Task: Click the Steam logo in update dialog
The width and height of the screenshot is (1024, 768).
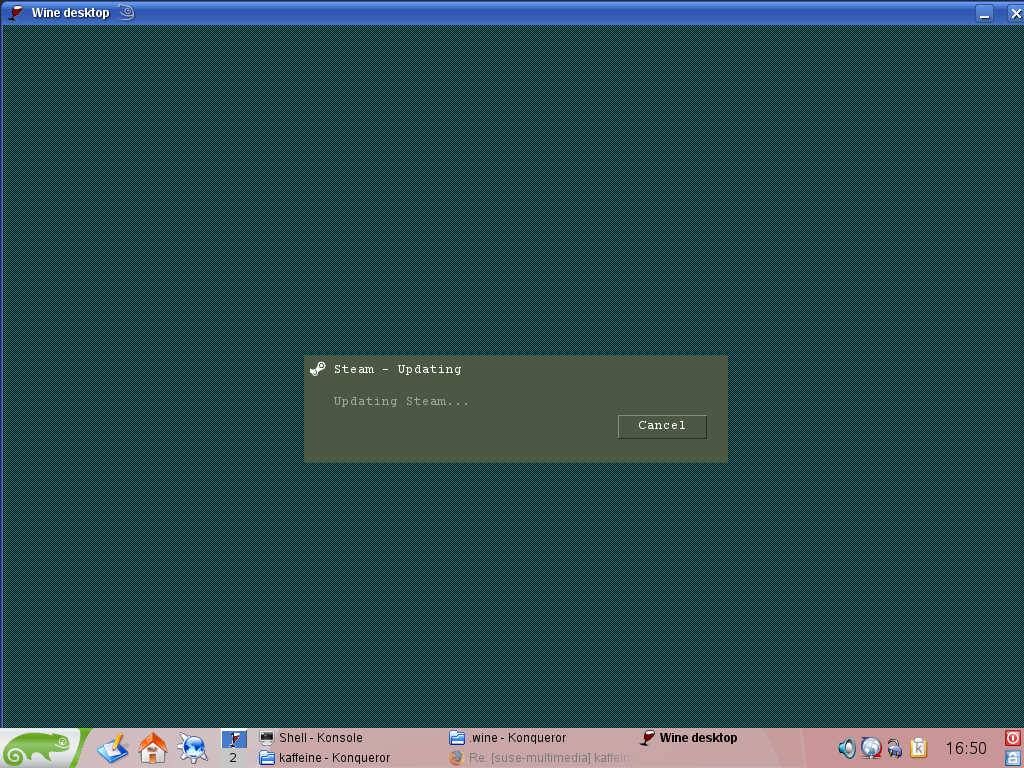Action: pyautogui.click(x=317, y=369)
